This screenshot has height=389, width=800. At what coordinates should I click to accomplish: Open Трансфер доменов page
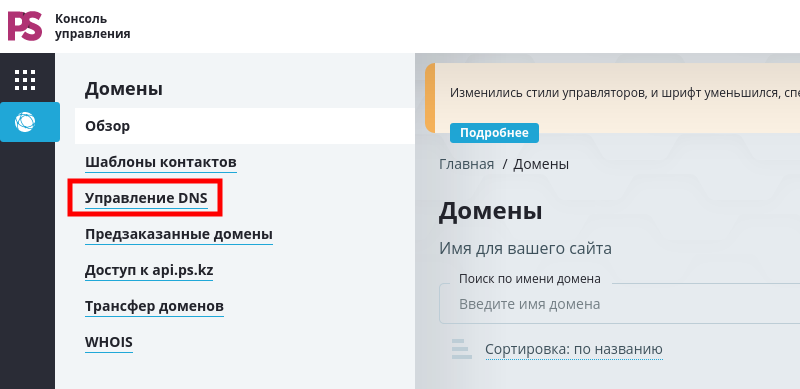[x=154, y=306]
